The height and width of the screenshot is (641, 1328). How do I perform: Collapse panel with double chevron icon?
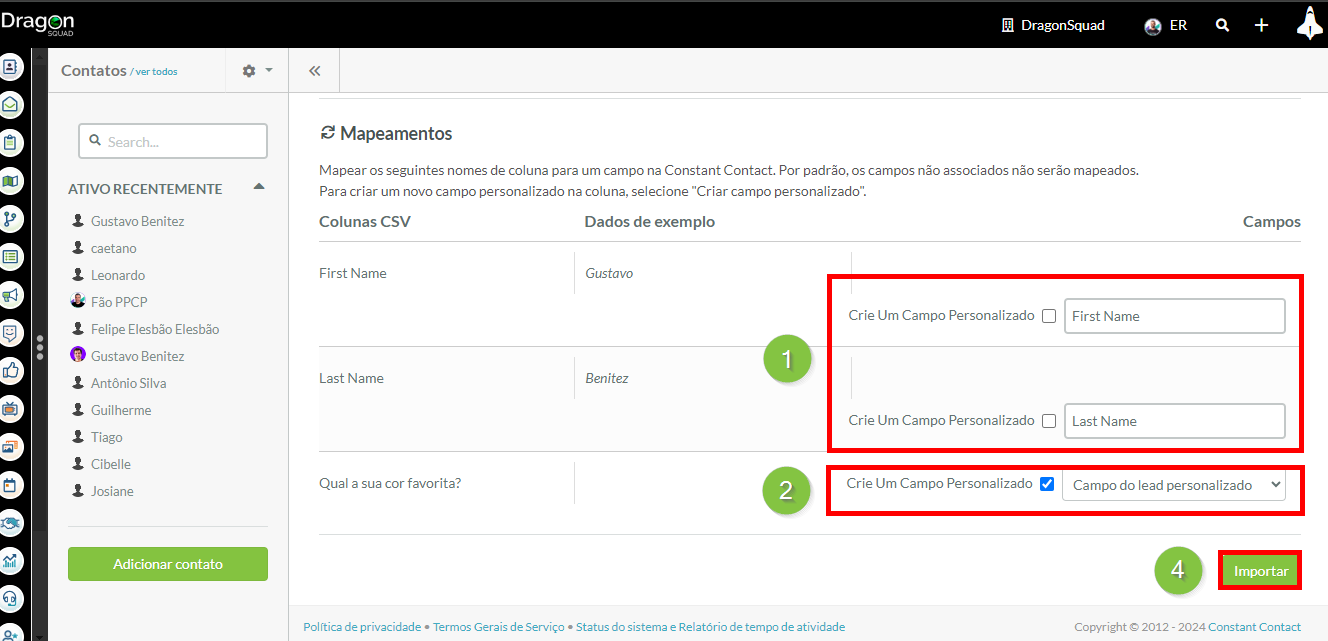coord(314,71)
